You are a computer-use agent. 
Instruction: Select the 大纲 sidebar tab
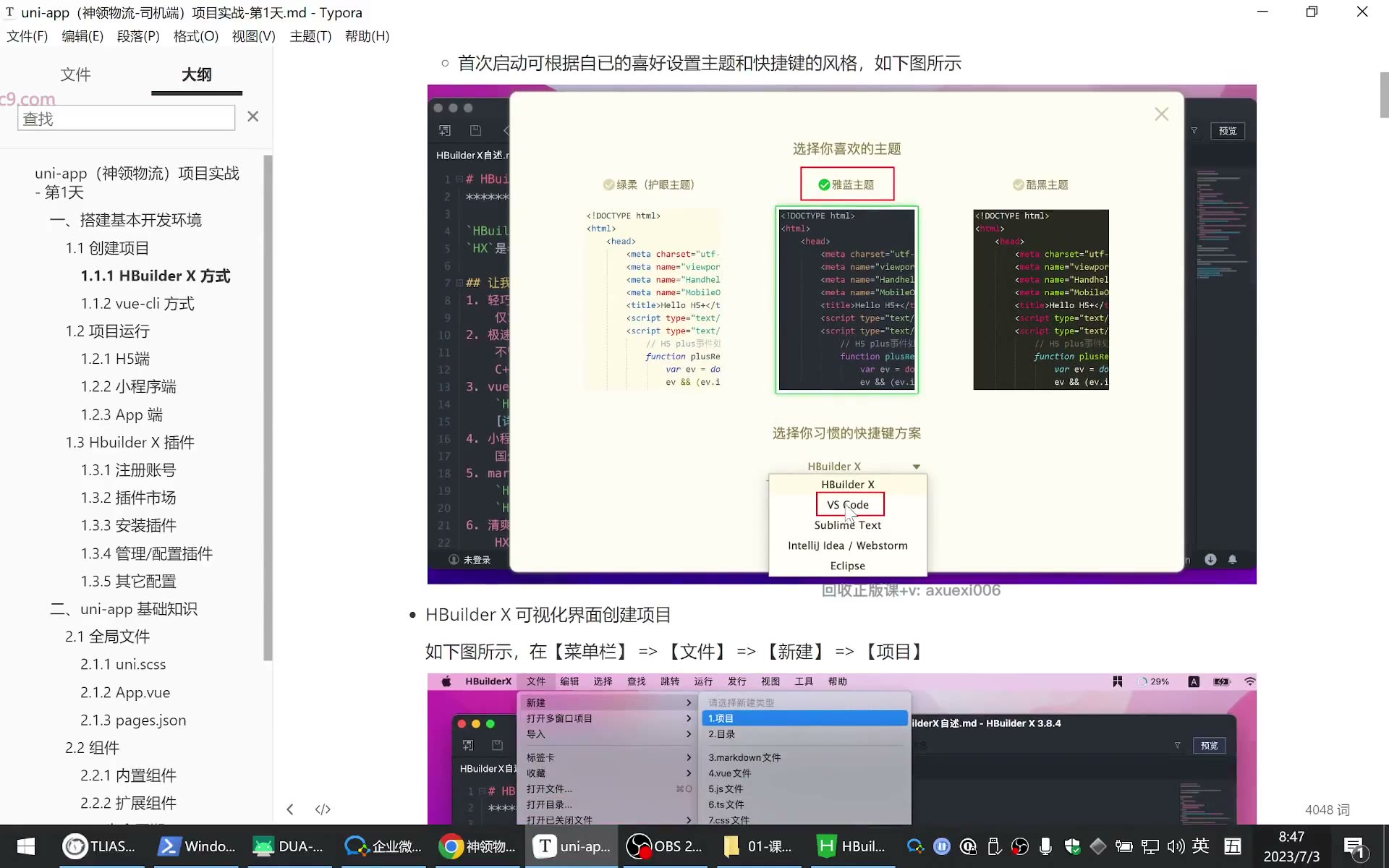197,75
